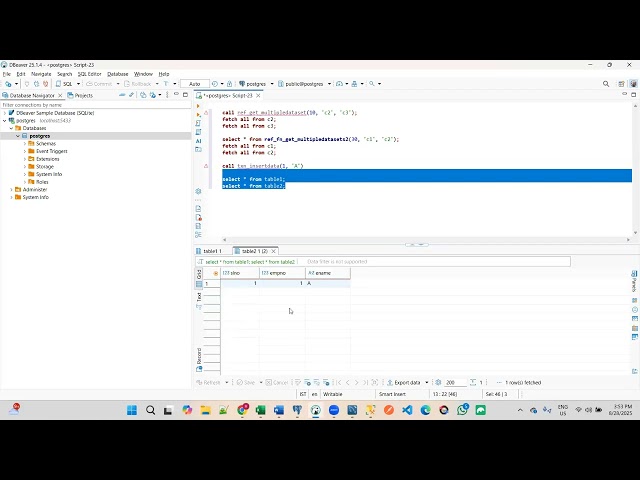Click the Save changes button
This screenshot has width=640, height=480.
click(x=246, y=382)
